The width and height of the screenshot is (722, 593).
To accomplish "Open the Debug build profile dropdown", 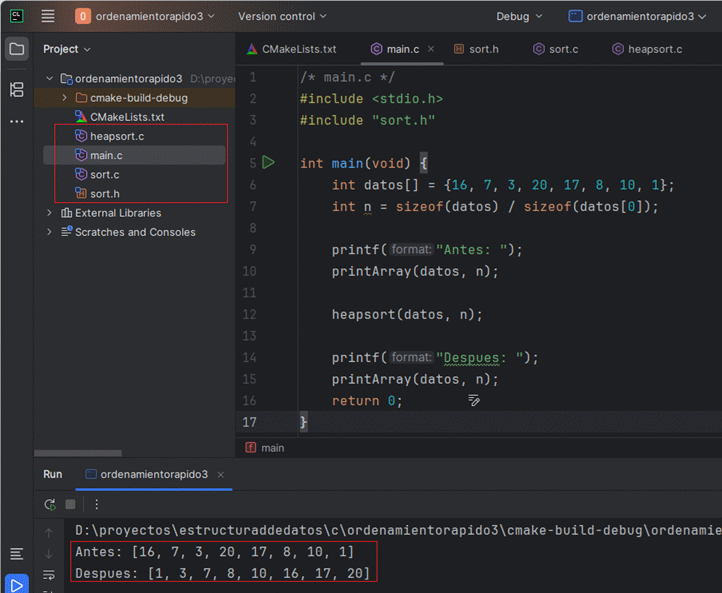I will pyautogui.click(x=519, y=16).
